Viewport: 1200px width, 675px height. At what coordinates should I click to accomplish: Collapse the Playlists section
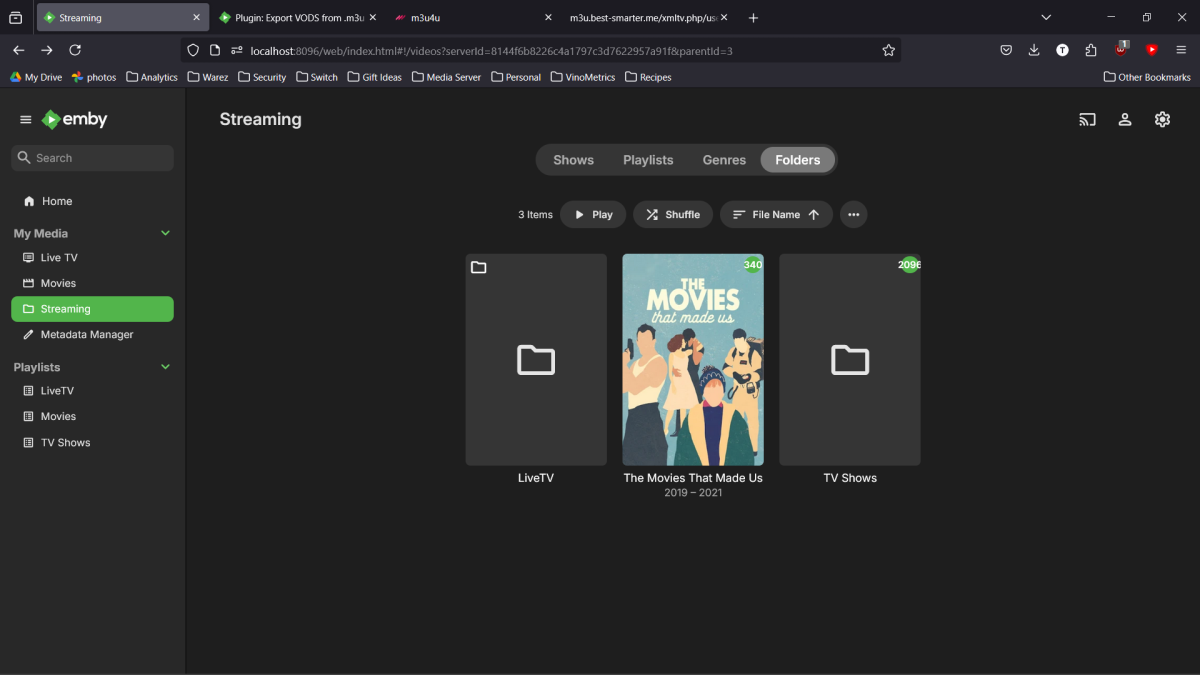pyautogui.click(x=166, y=367)
